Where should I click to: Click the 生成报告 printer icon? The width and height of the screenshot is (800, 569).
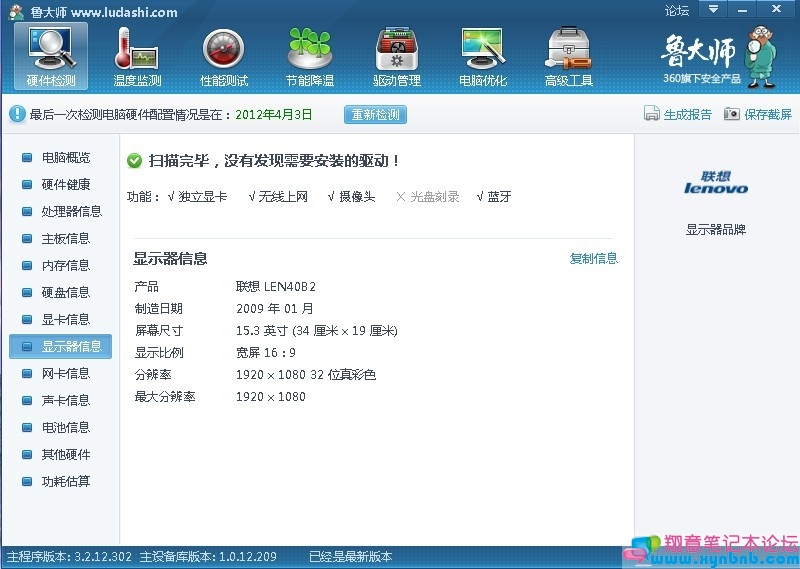652,113
